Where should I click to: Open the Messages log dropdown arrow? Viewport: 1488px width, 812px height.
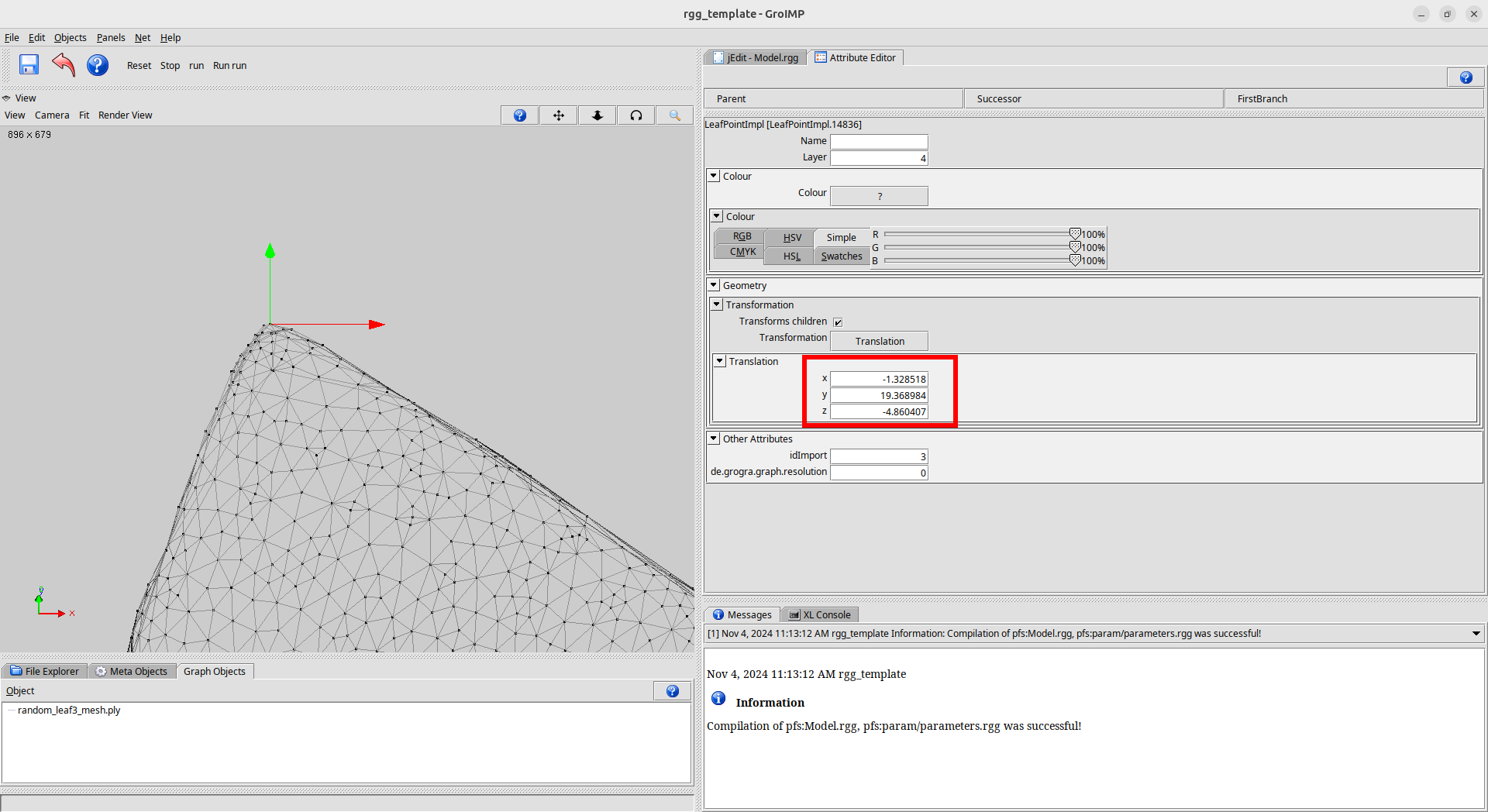click(1476, 634)
